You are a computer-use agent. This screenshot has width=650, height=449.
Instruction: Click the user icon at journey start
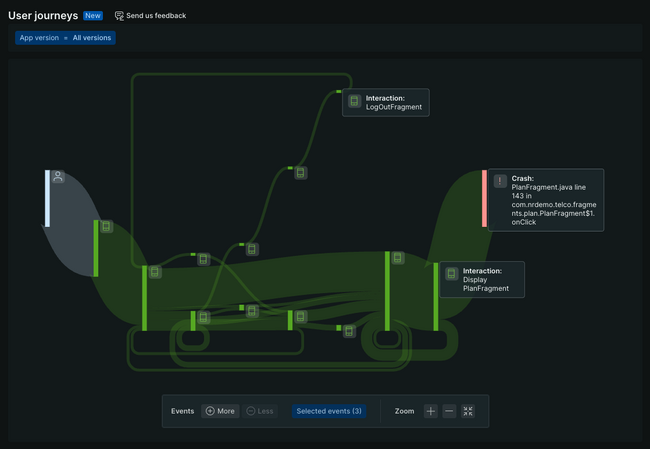[58, 177]
